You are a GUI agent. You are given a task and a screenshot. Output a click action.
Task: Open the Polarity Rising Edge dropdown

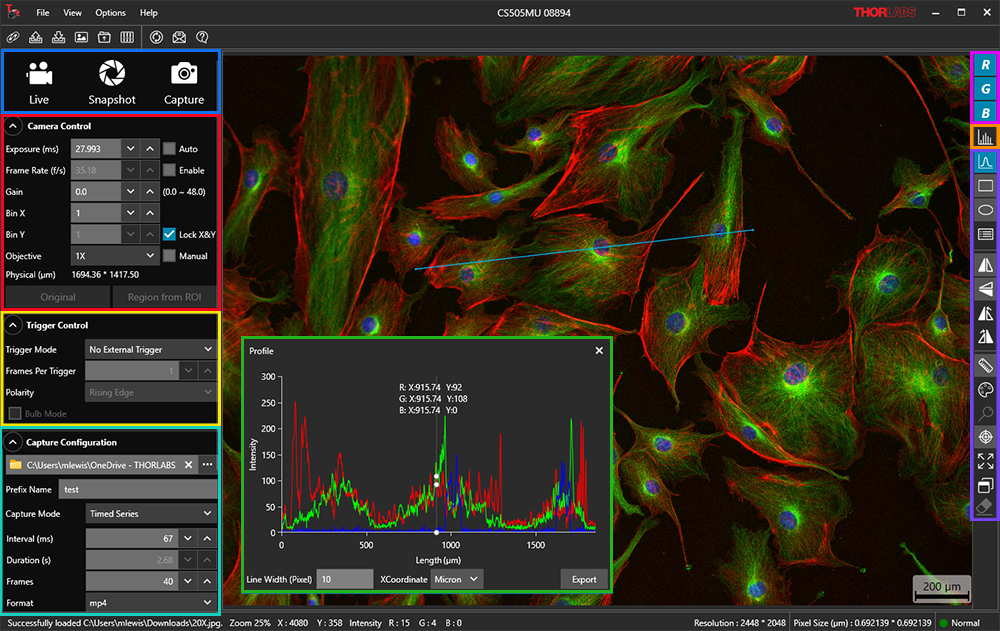[x=151, y=392]
